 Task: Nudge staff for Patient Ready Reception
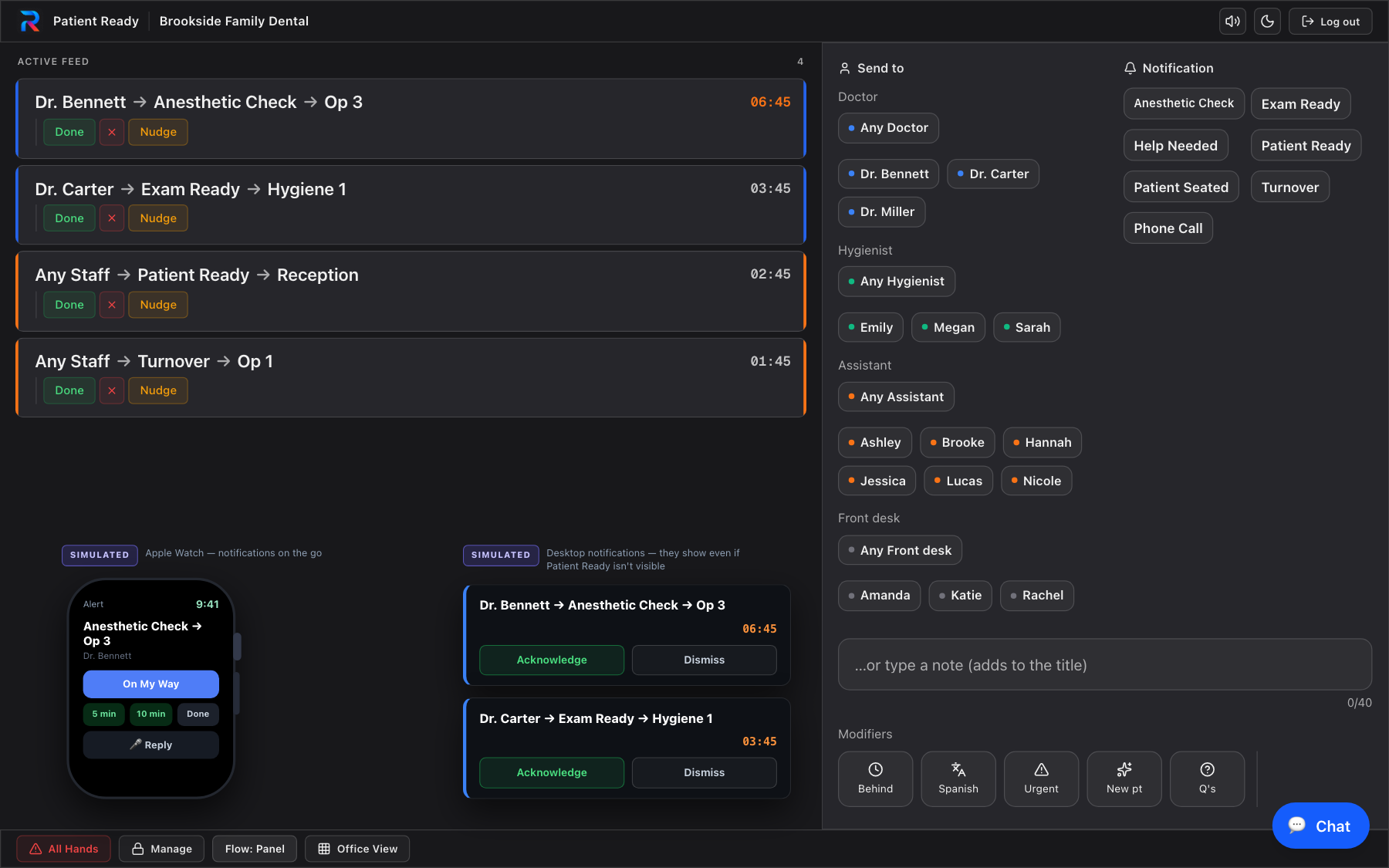pyautogui.click(x=158, y=305)
